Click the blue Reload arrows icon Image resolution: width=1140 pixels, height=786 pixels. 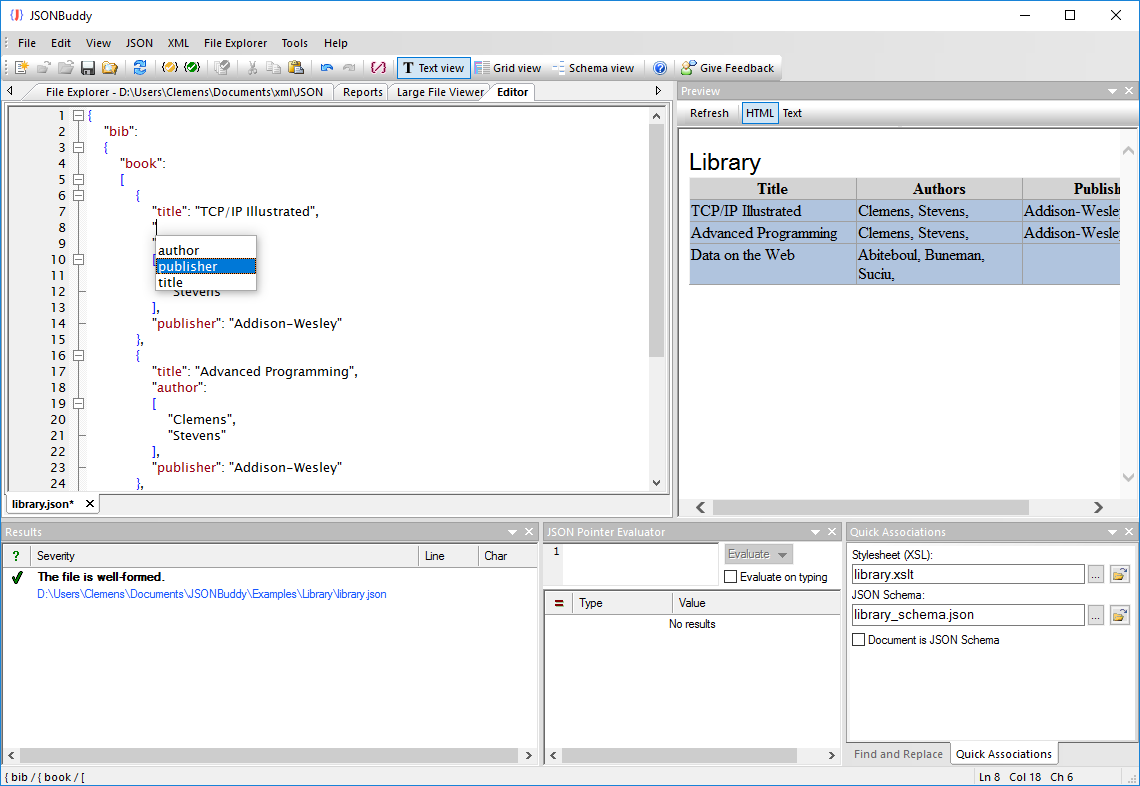coord(140,68)
